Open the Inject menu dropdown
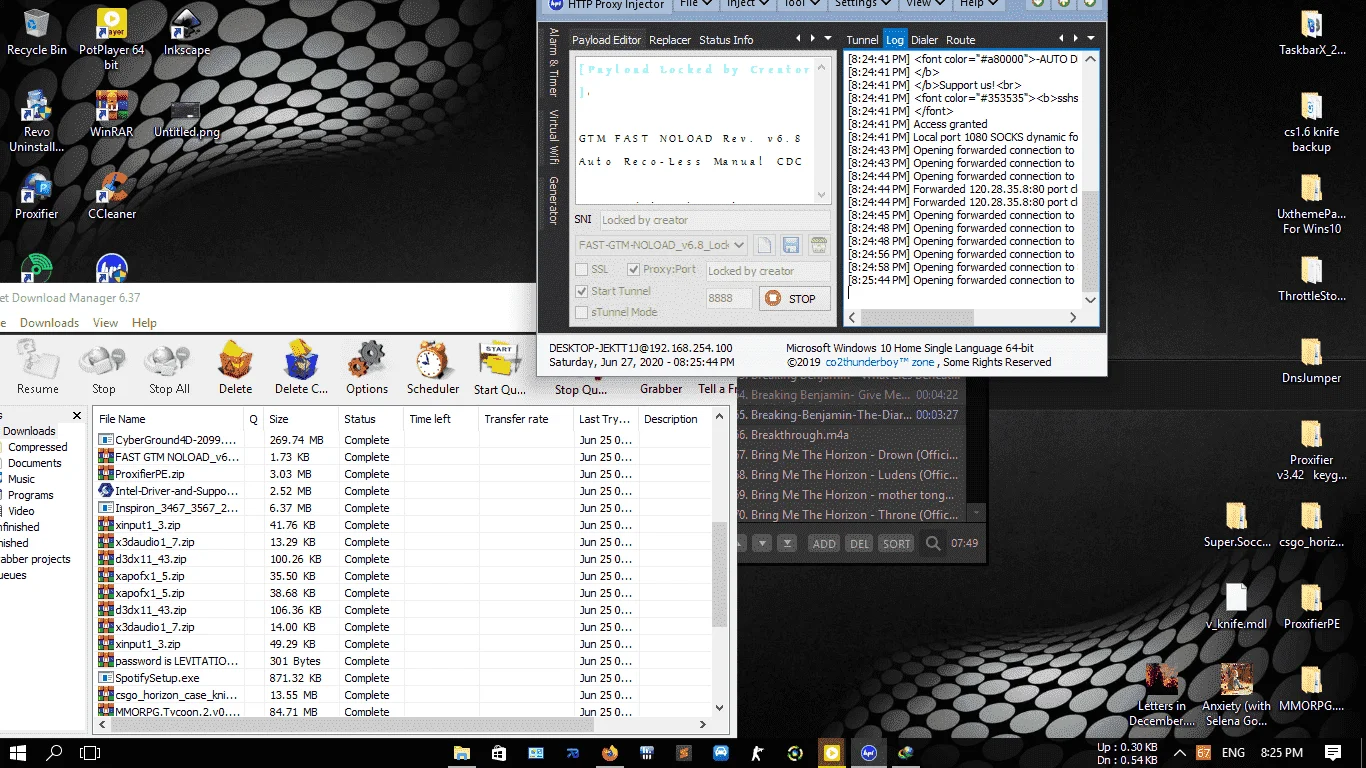1366x768 pixels. pyautogui.click(x=749, y=4)
